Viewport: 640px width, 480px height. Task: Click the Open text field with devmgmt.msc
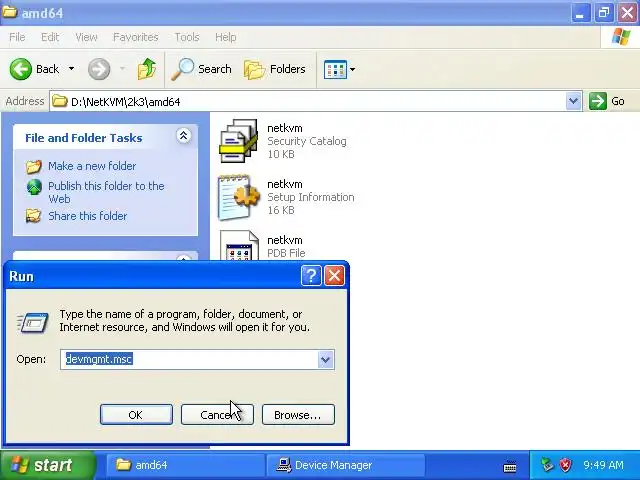pos(189,360)
